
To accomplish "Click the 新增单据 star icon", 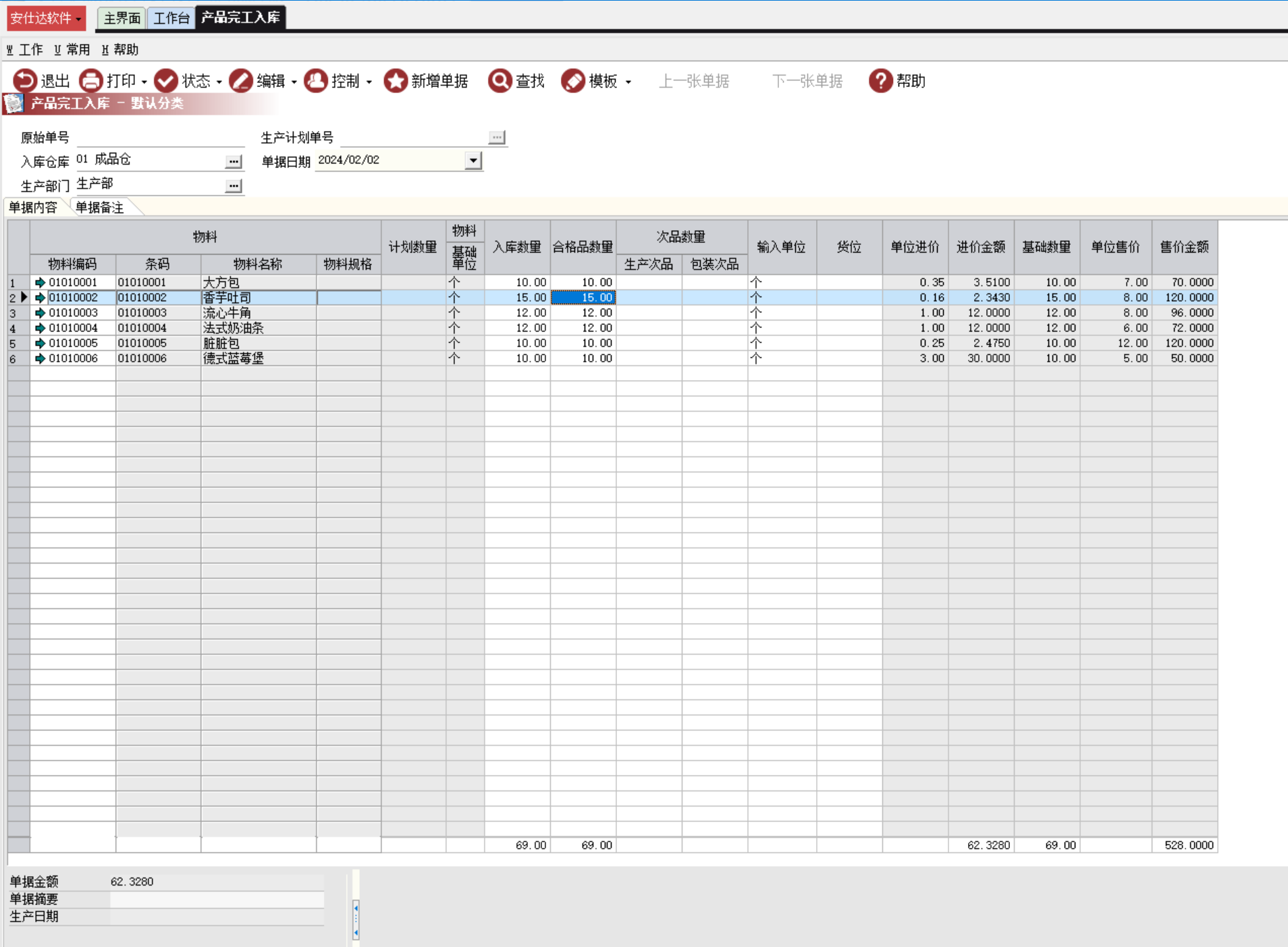I will coord(396,81).
